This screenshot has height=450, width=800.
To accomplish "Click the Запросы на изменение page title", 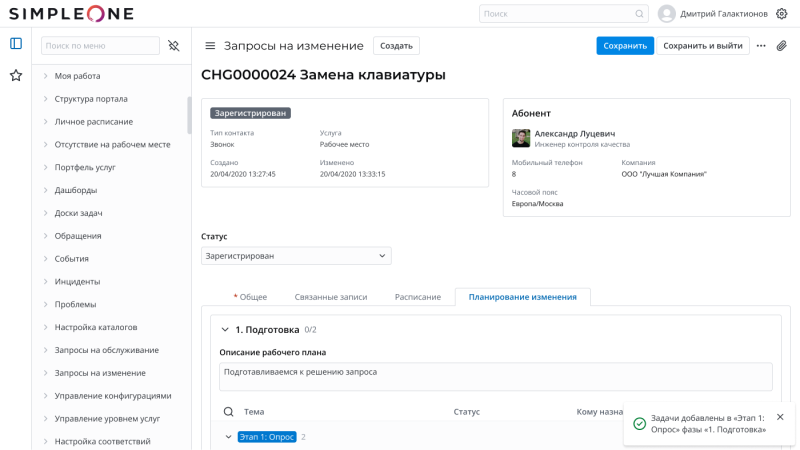I will (x=294, y=46).
